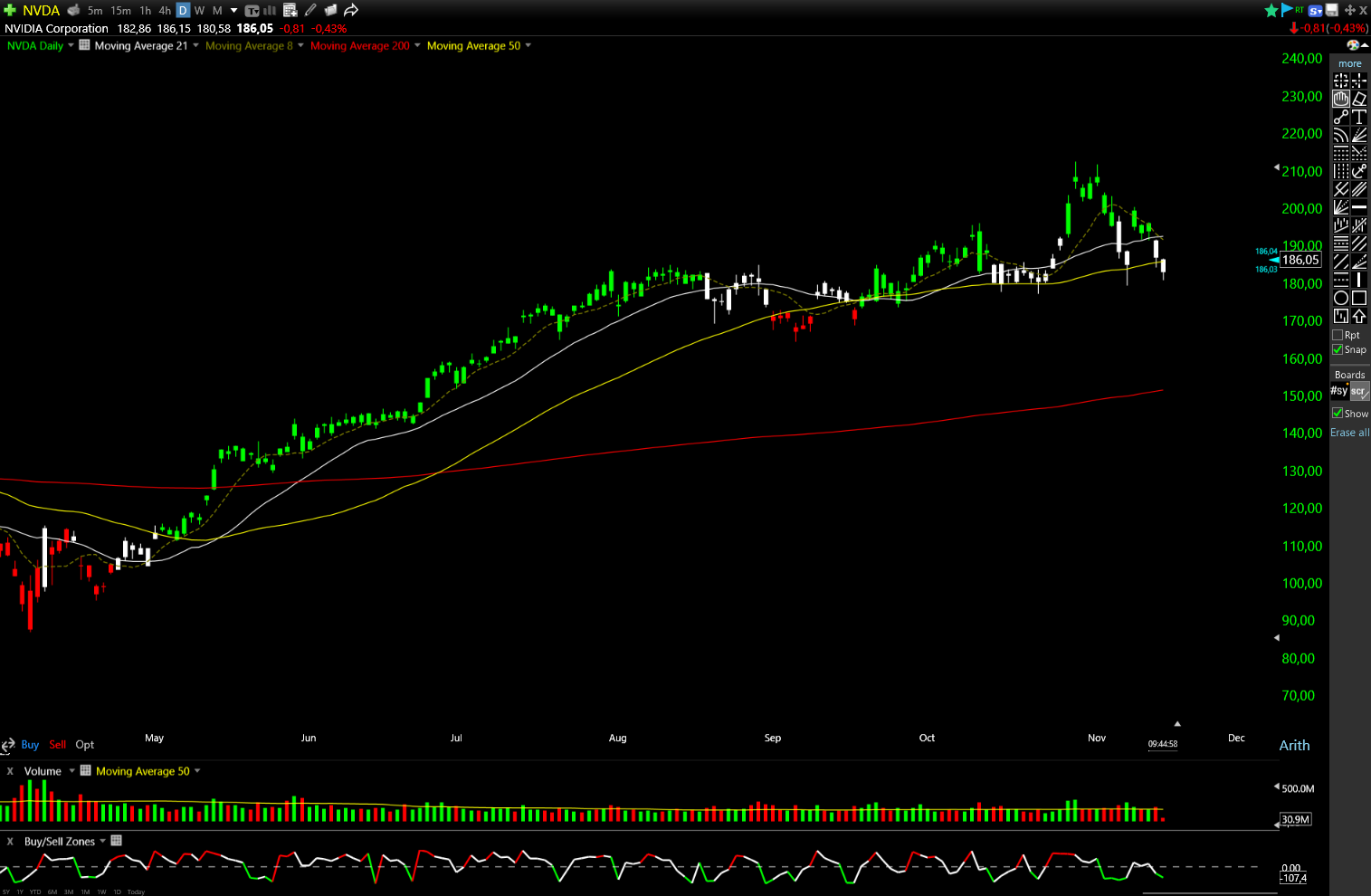The height and width of the screenshot is (896, 1371).
Task: Switch to the 5m timeframe
Action: (95, 11)
